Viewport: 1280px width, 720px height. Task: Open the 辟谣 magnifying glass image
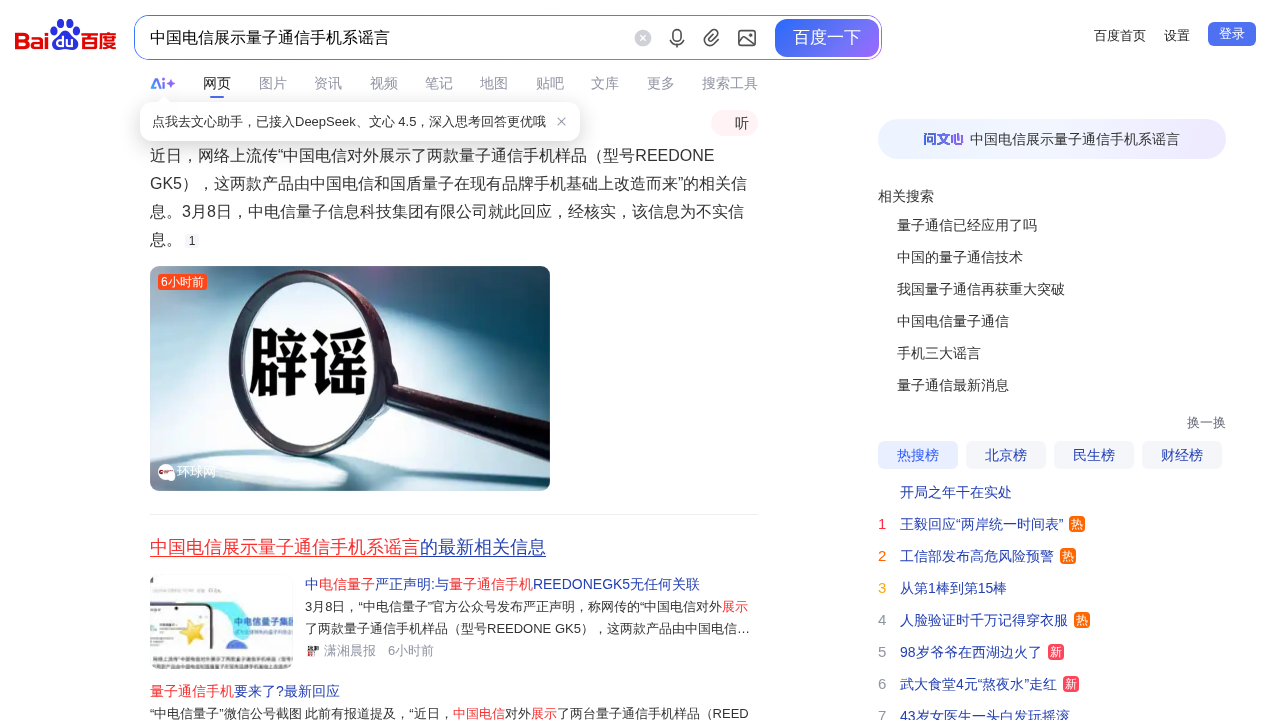(350, 378)
